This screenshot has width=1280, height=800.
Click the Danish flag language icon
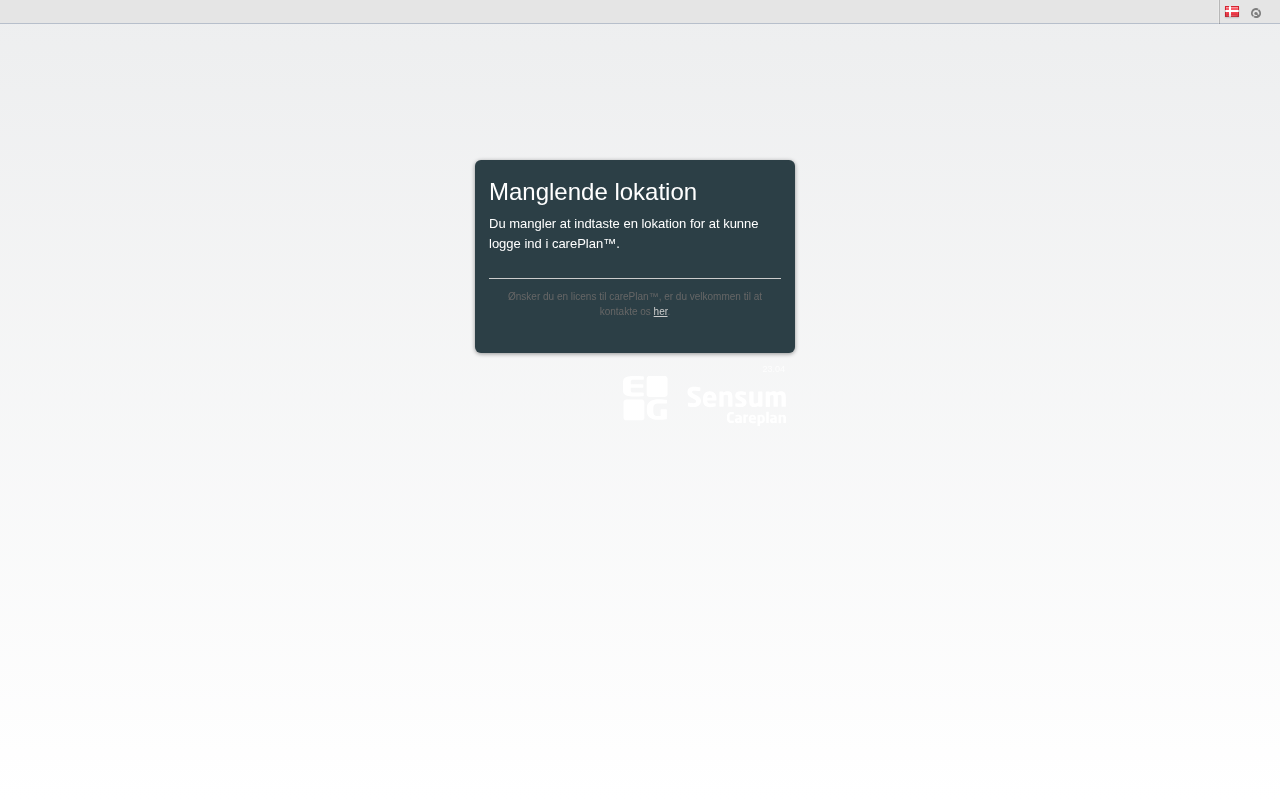1232,12
